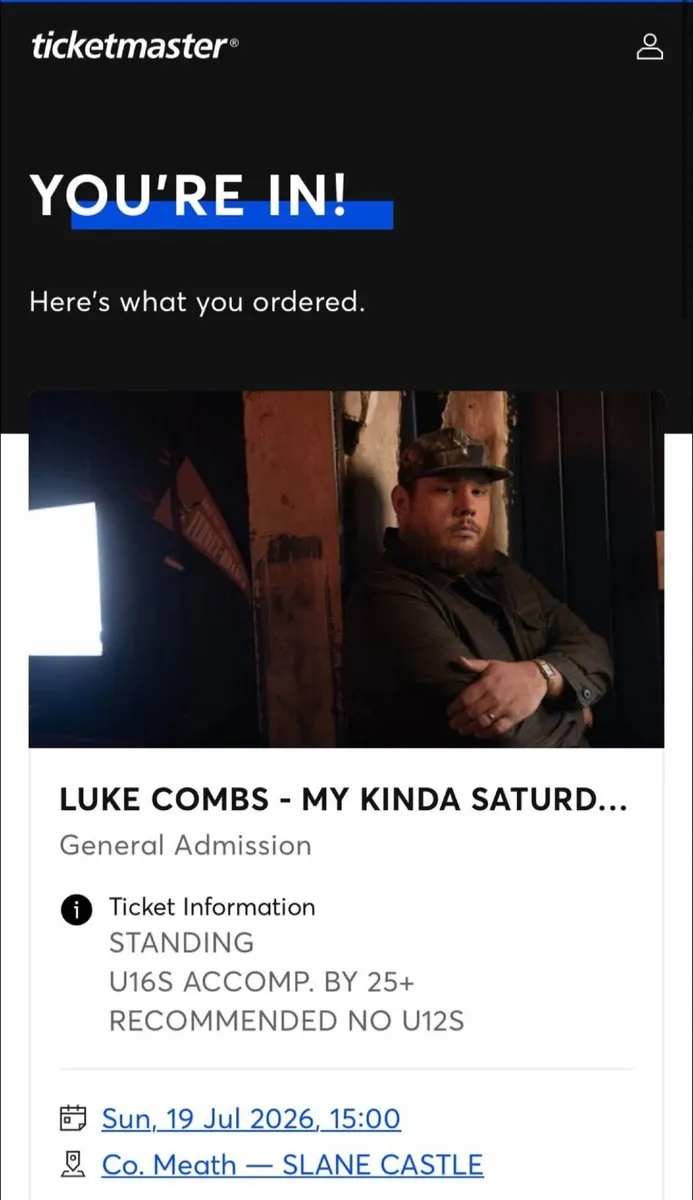Viewport: 693px width, 1200px height.
Task: Click the General Admission label
Action: click(185, 845)
